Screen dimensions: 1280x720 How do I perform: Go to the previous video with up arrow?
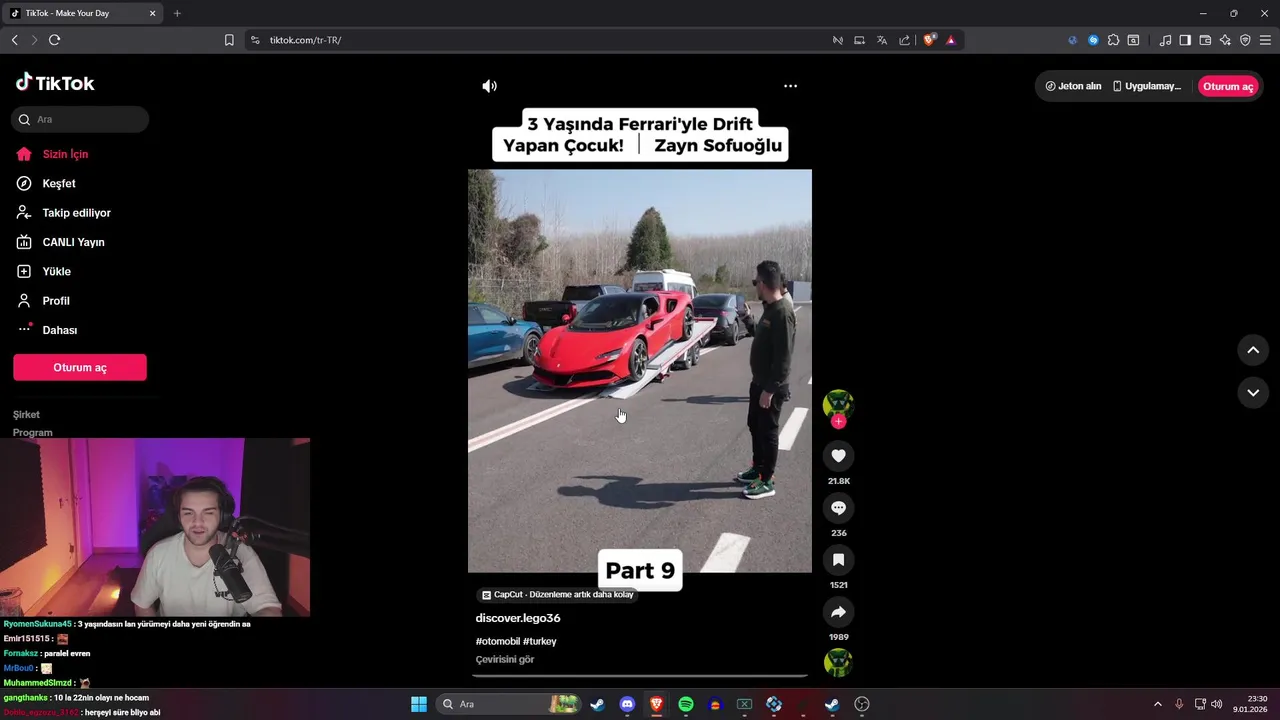coord(1253,350)
